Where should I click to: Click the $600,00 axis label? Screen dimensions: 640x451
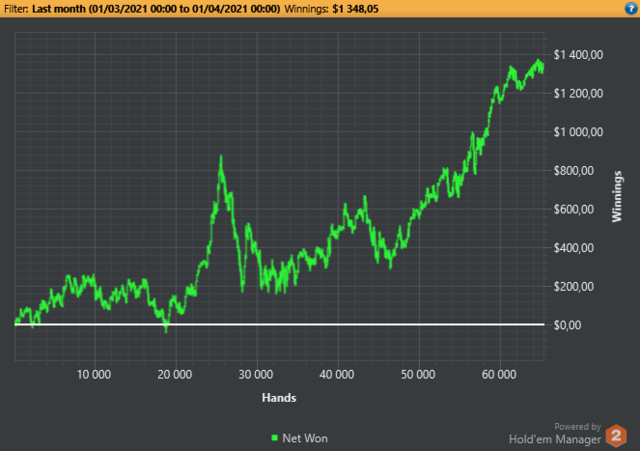(574, 209)
